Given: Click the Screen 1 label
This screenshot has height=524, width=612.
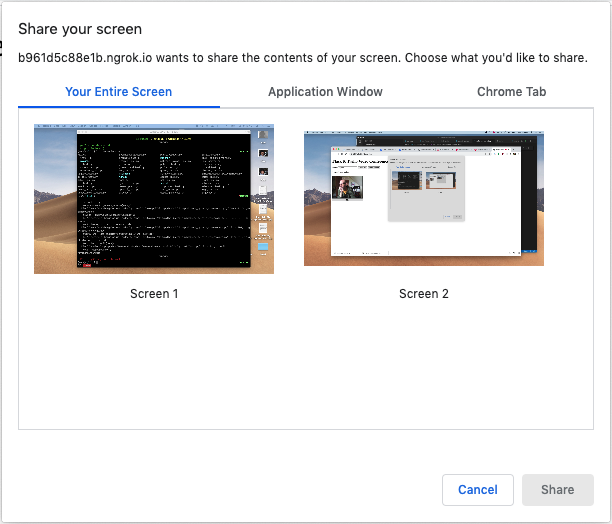Looking at the screenshot, I should (x=154, y=294).
